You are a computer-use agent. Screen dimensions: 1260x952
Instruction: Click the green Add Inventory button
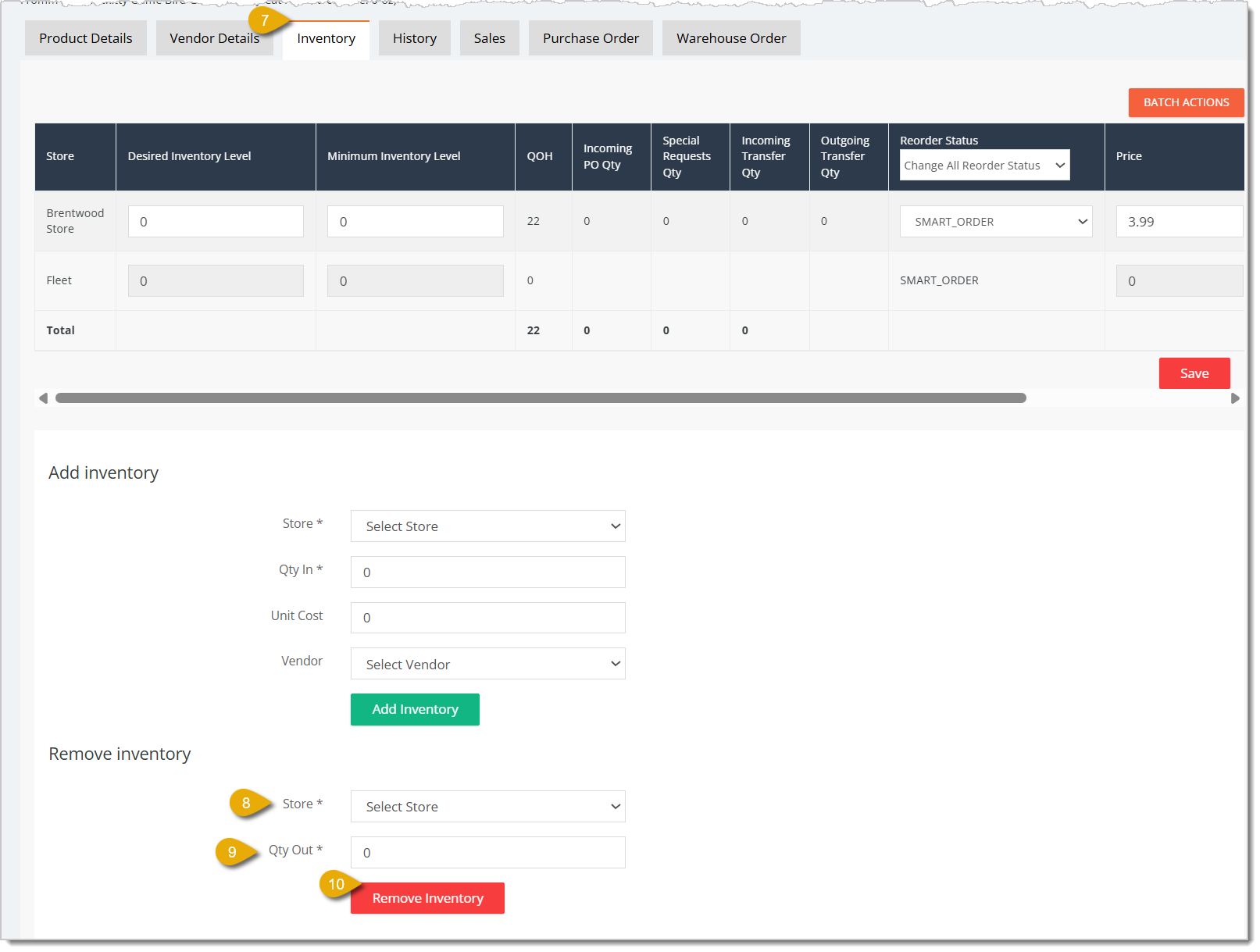pyautogui.click(x=415, y=709)
